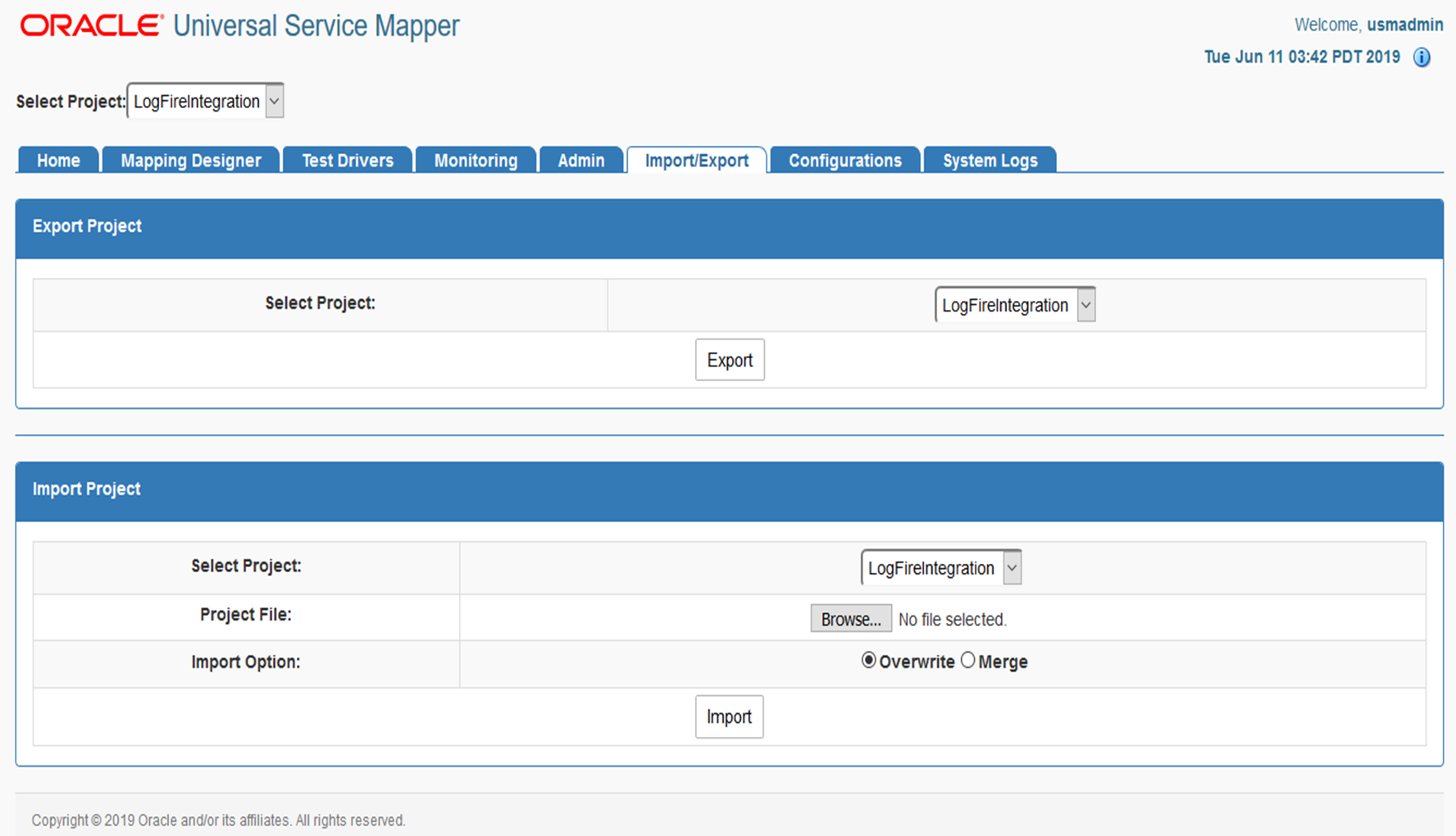Viewport: 1456px width, 836px height.
Task: Click the Export button
Action: tap(730, 360)
